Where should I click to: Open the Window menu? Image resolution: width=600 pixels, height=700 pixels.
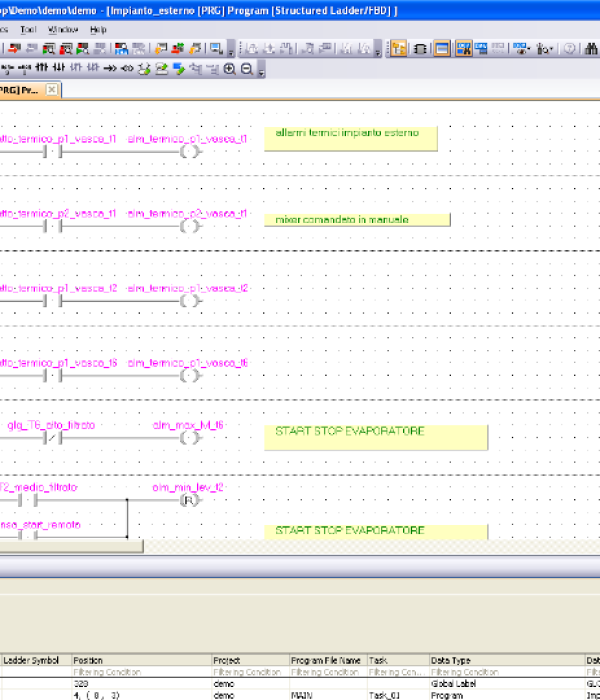pos(62,30)
